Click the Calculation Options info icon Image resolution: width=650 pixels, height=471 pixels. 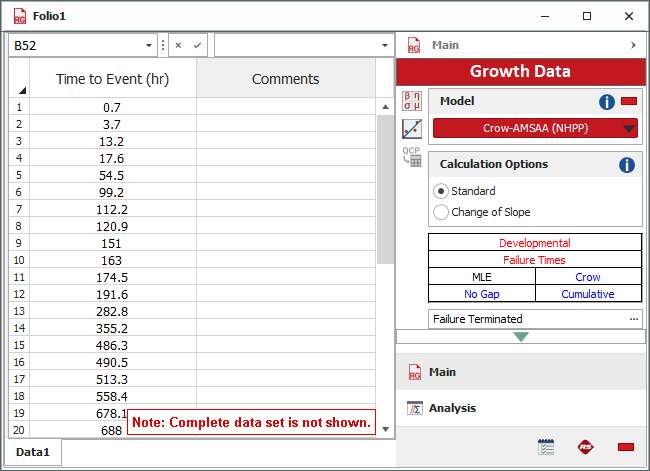(627, 165)
